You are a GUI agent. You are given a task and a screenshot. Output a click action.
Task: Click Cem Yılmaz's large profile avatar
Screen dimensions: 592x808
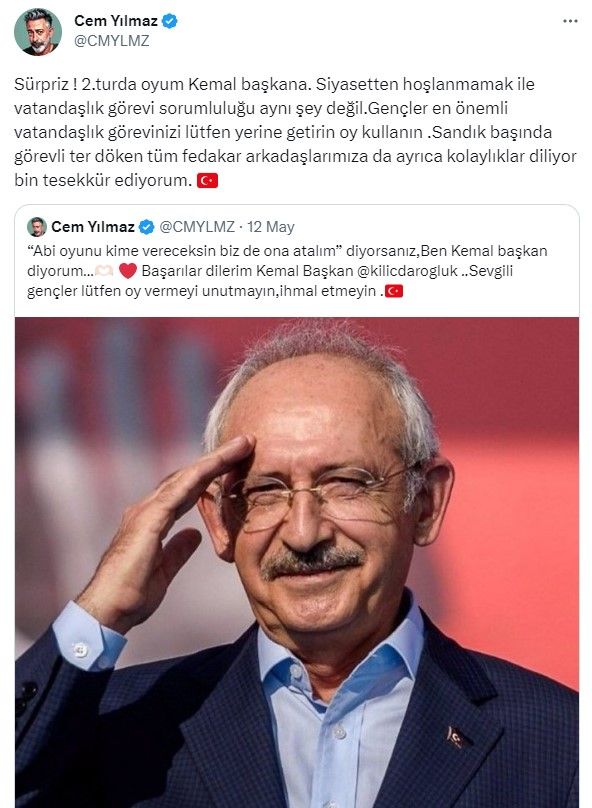click(38, 31)
